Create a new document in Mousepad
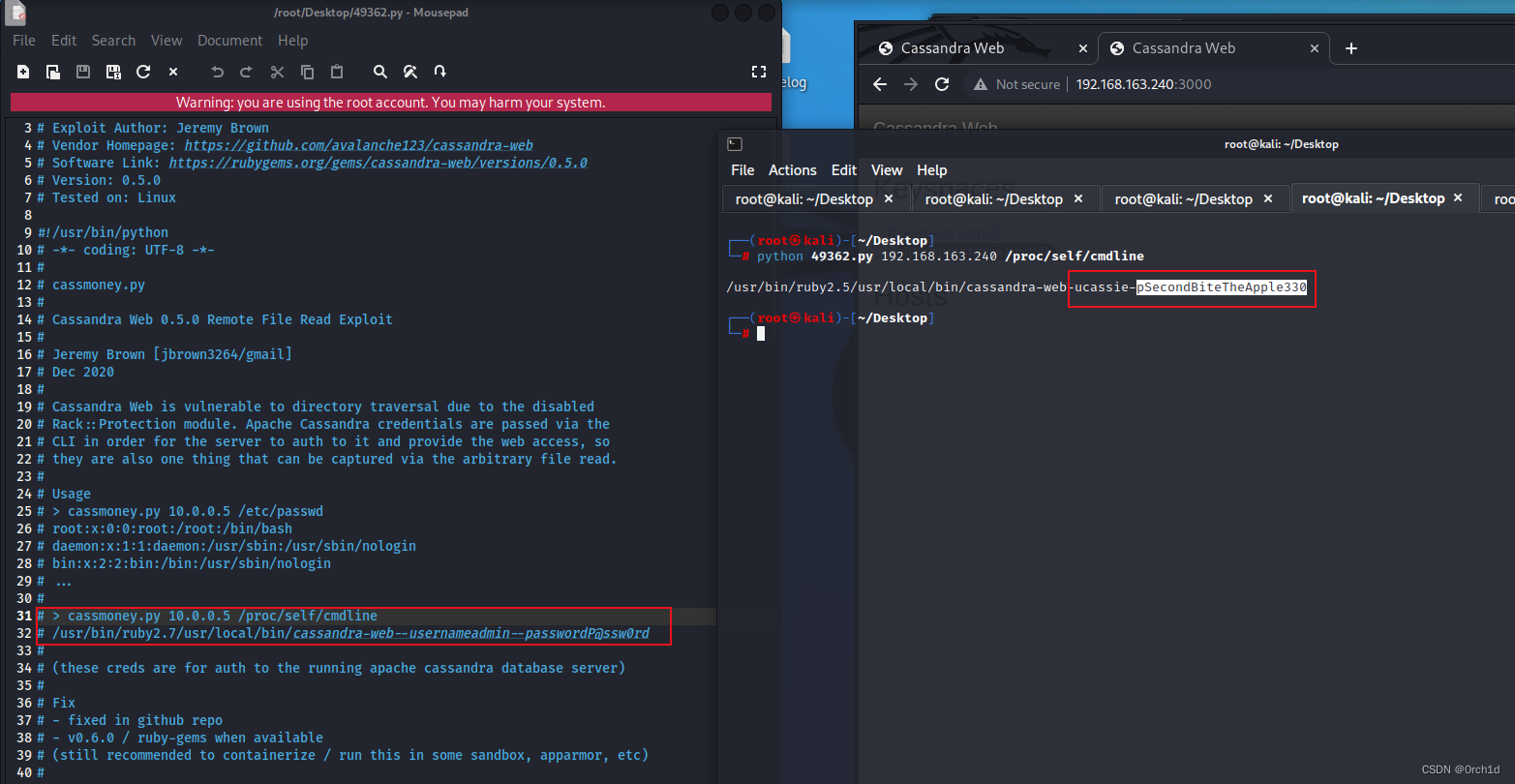 pyautogui.click(x=23, y=72)
